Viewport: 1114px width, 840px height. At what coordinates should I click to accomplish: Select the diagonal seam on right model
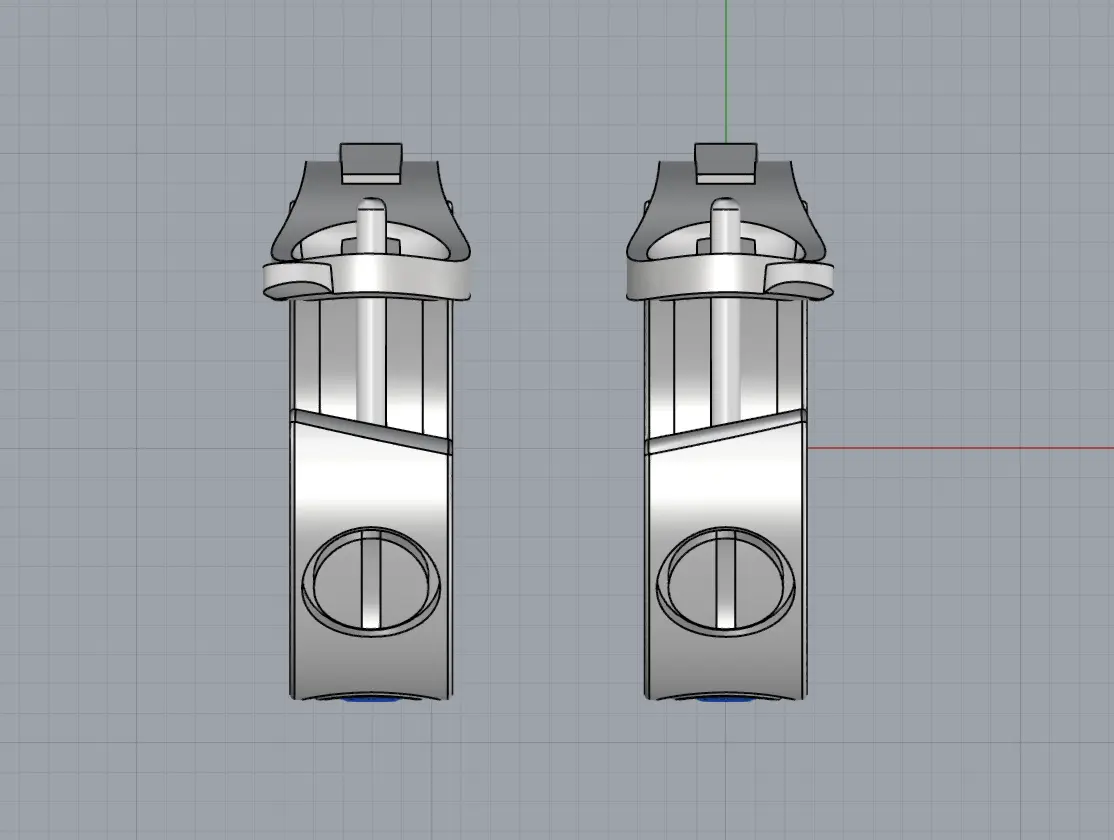[x=725, y=426]
